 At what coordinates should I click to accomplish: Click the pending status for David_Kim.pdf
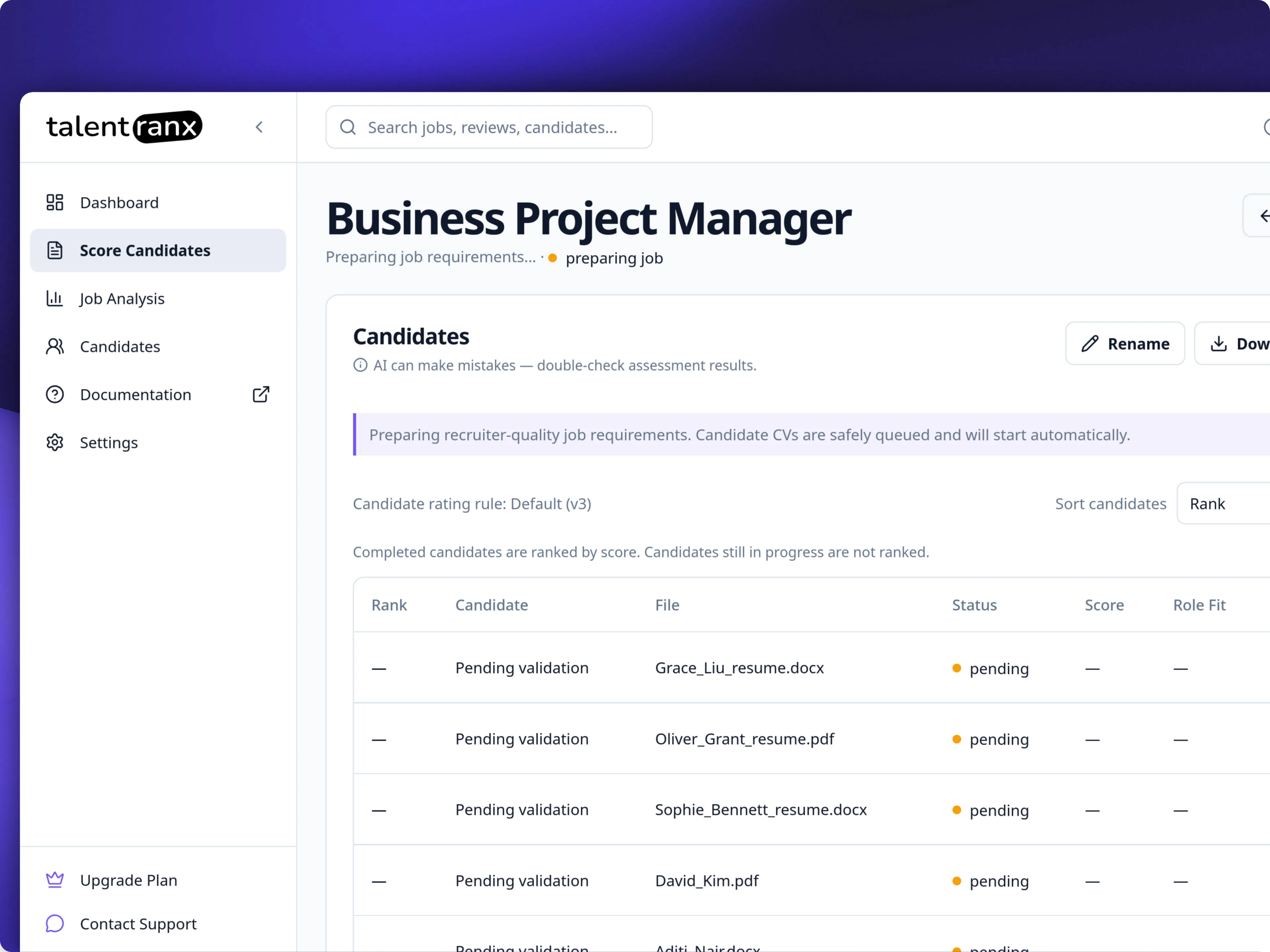tap(991, 881)
